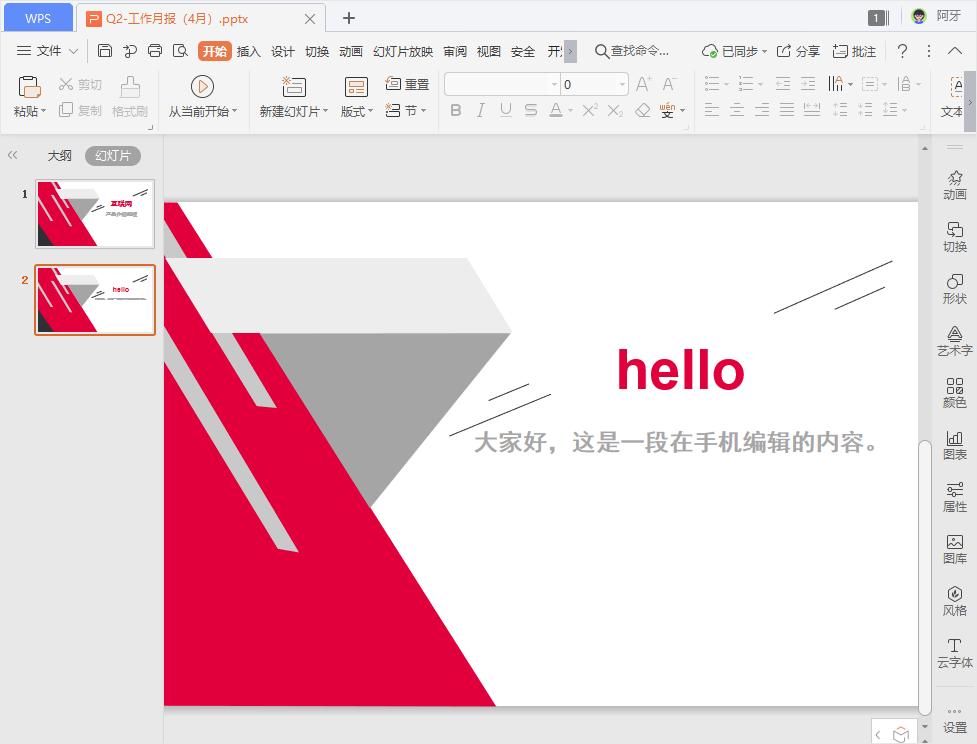Toggle center alignment paragraph button
977x744 pixels.
(x=736, y=110)
